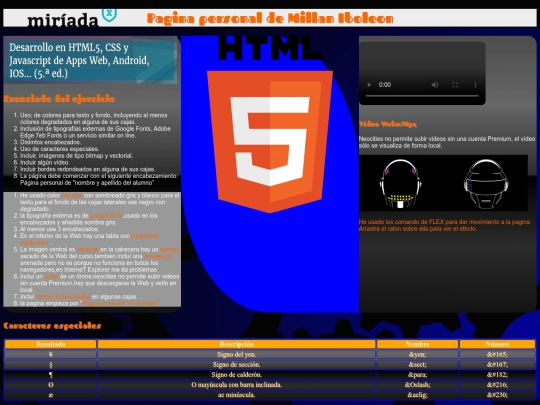Click list item 'Al menos use 3 encabezados.'
Viewport: 540px width, 405px height.
[59, 229]
